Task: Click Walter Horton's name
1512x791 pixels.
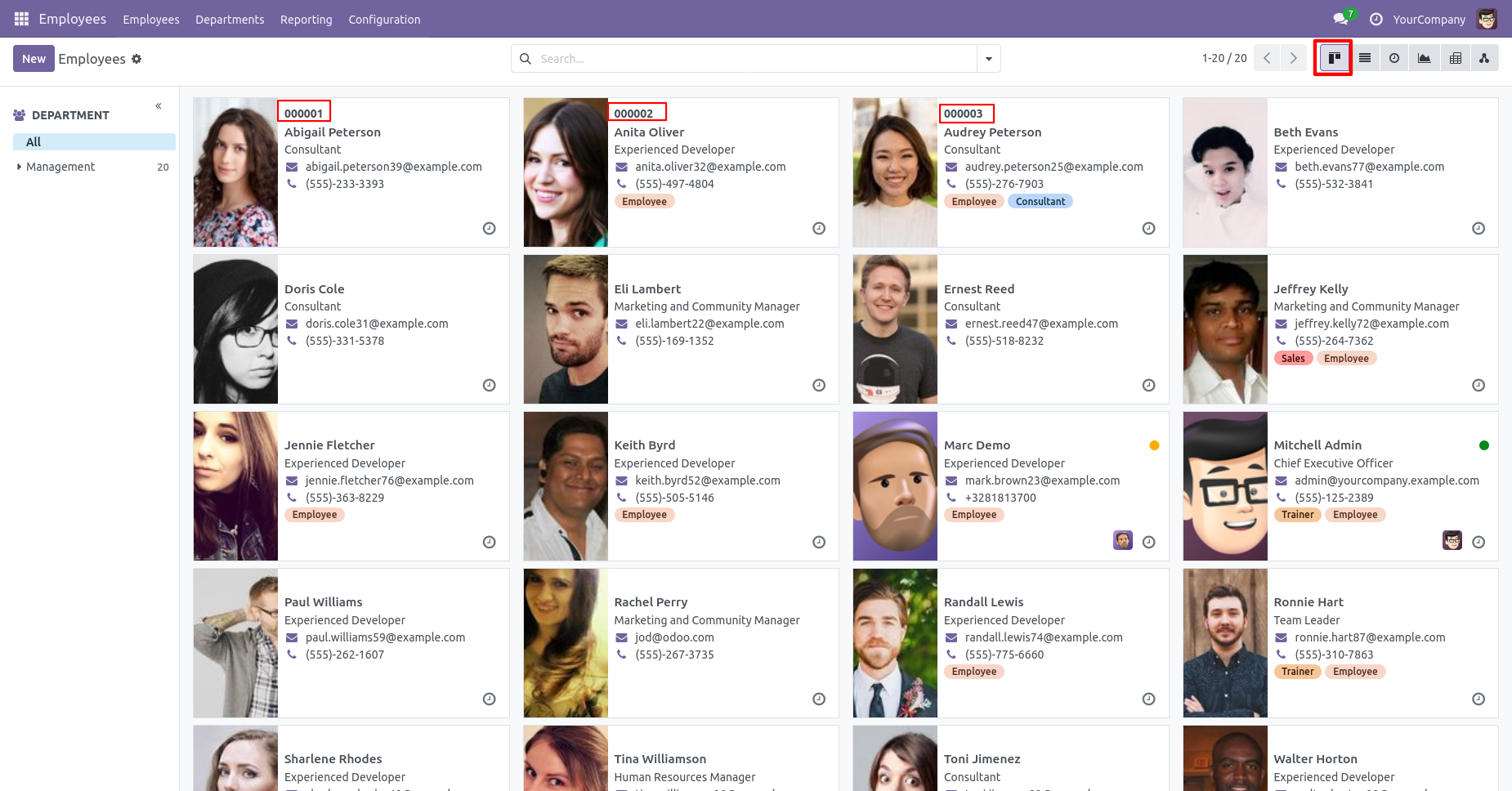Action: 1315,759
